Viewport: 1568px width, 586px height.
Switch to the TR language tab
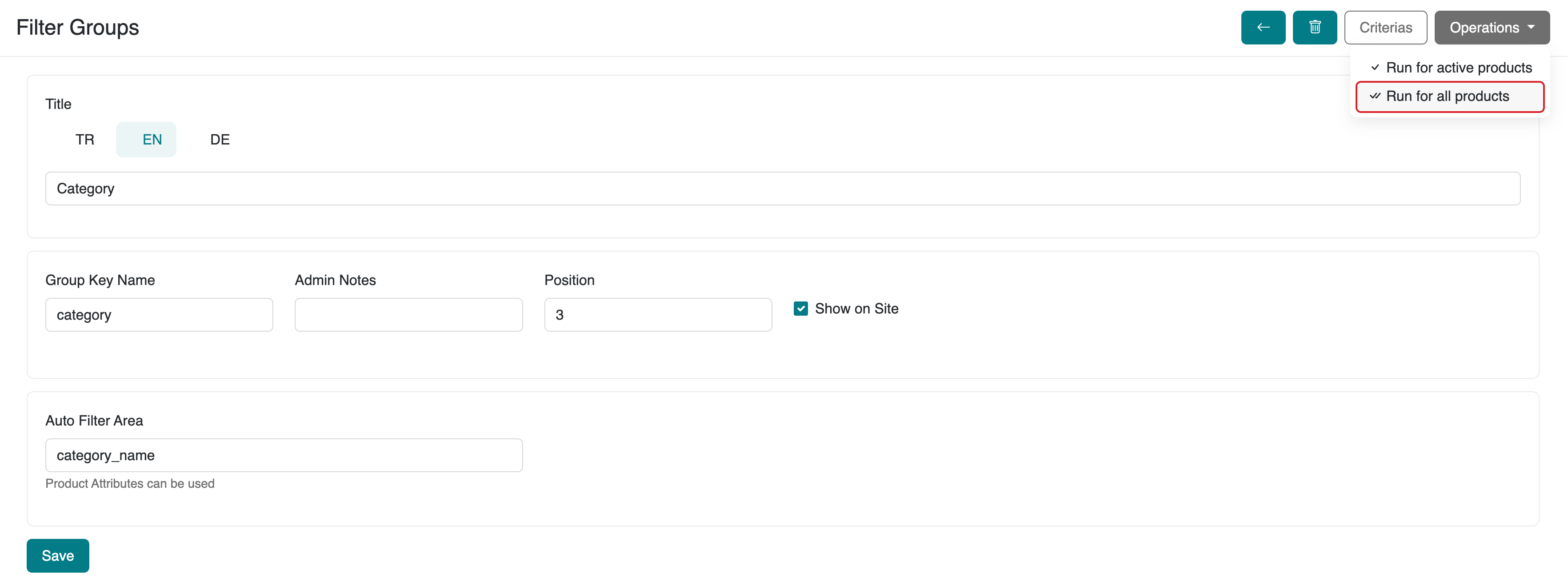click(84, 140)
